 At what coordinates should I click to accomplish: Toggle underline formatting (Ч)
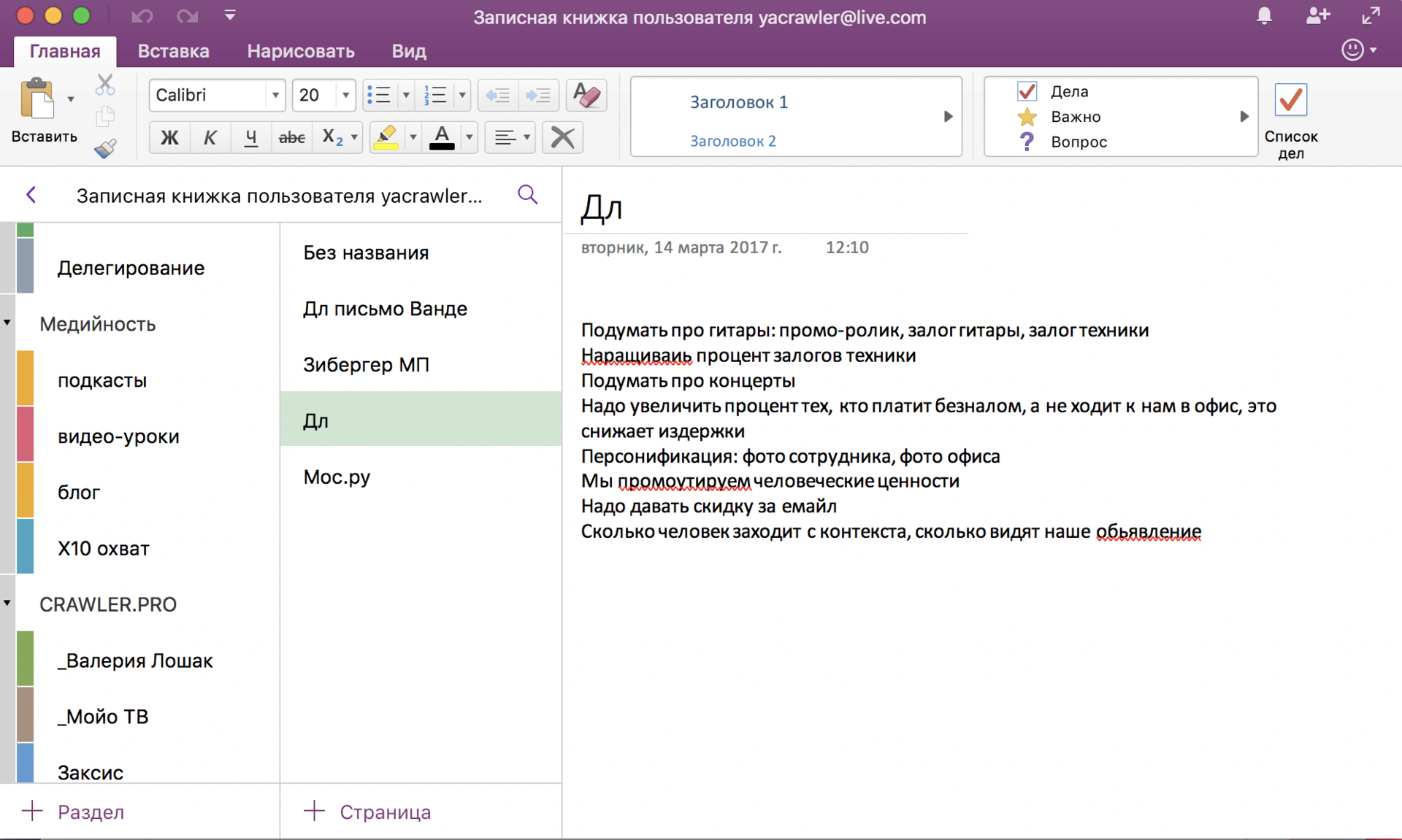click(x=250, y=137)
